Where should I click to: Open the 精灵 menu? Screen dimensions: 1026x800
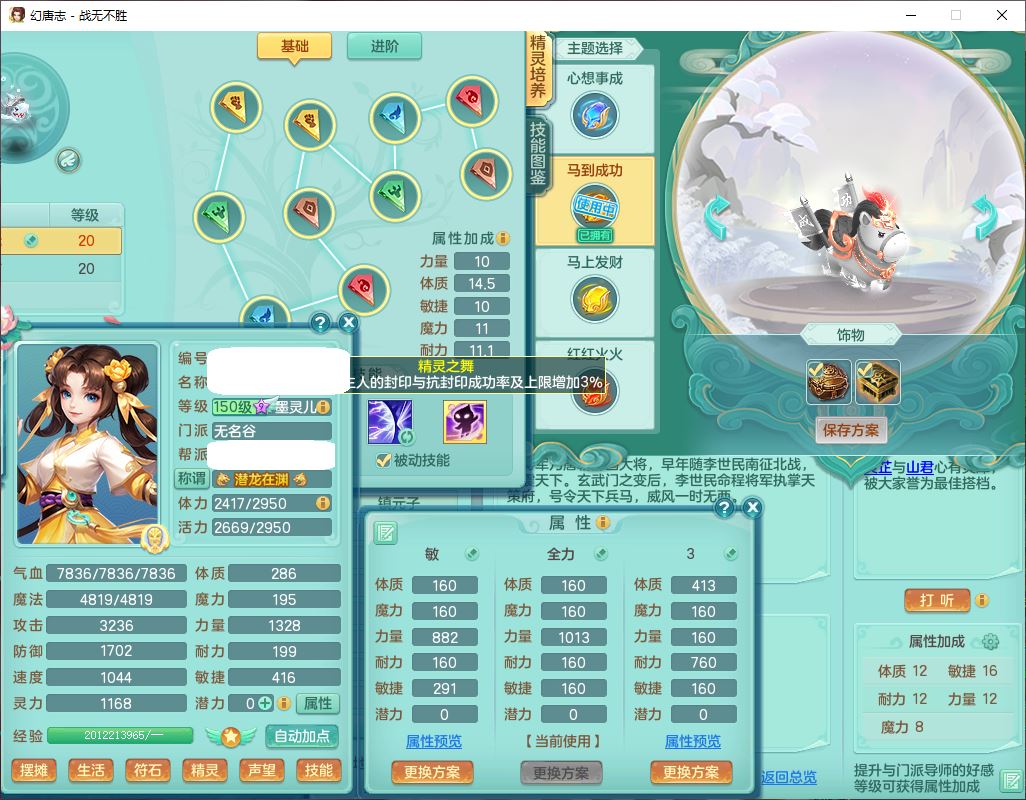pyautogui.click(x=205, y=771)
